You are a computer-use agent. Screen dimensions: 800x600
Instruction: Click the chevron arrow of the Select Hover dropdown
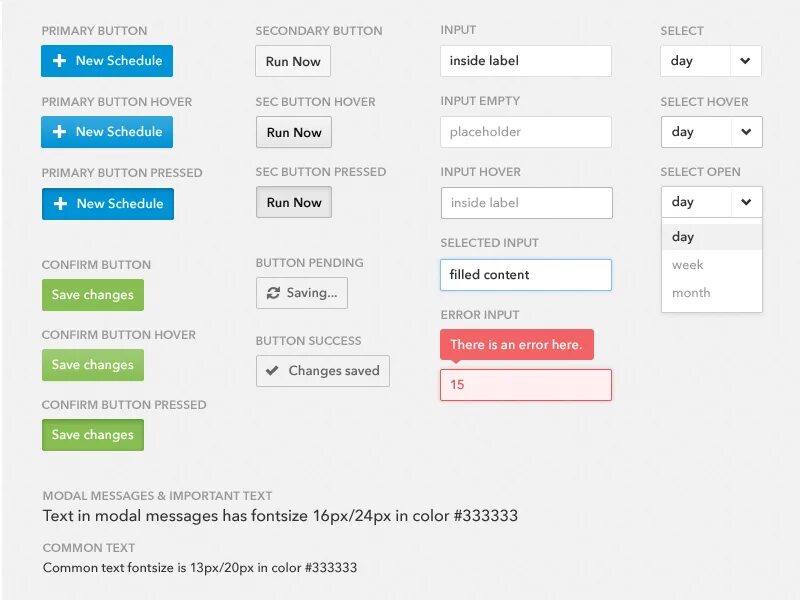(746, 132)
